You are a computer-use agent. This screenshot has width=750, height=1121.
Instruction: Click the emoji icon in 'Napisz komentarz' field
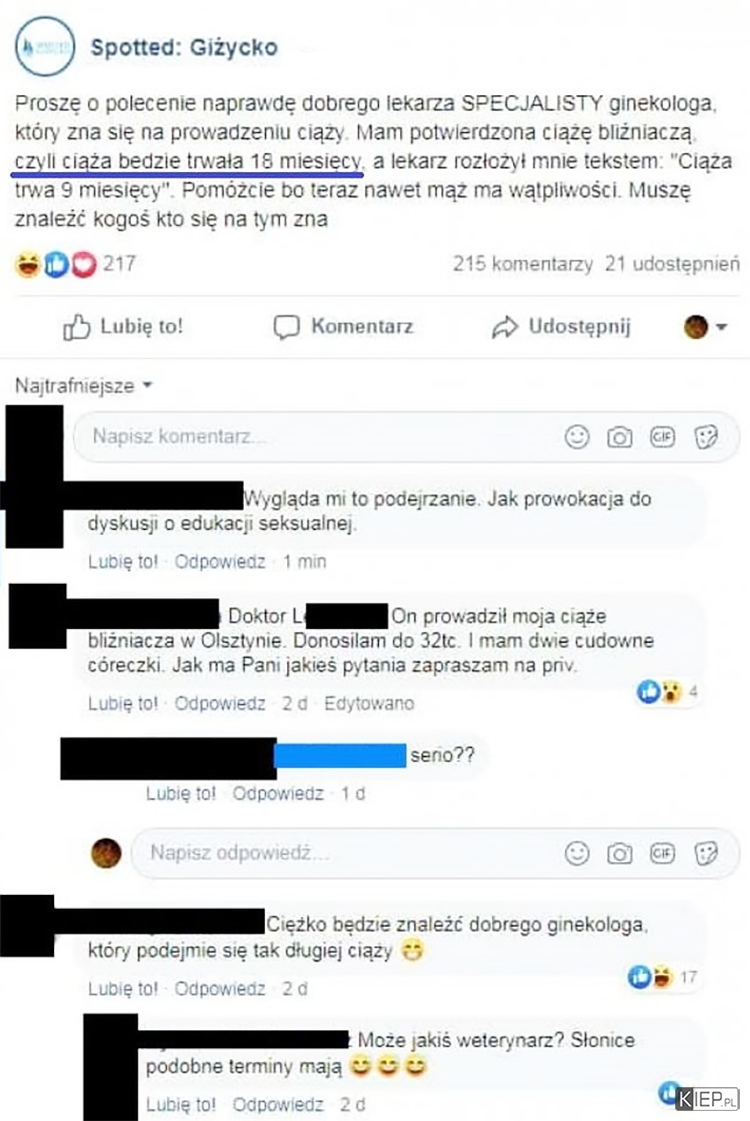[577, 436]
